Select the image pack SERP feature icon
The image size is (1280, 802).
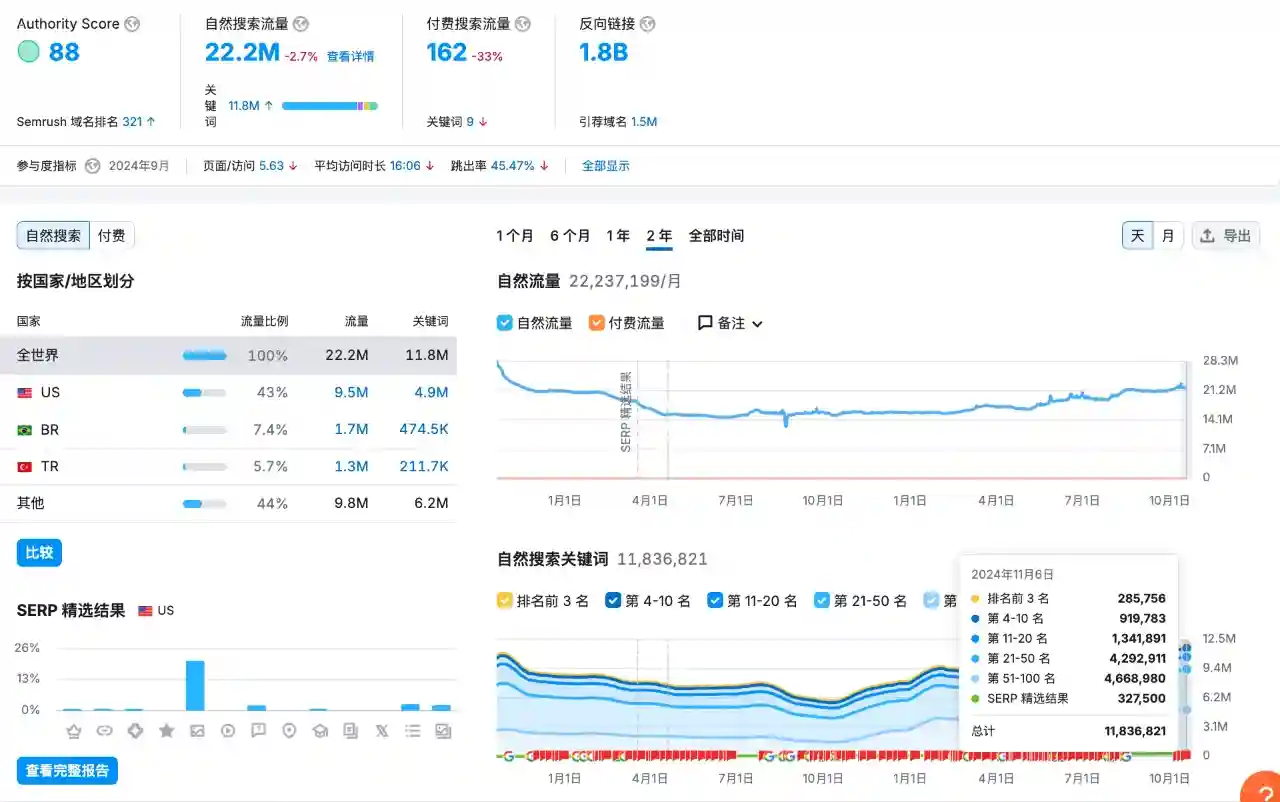(x=197, y=731)
